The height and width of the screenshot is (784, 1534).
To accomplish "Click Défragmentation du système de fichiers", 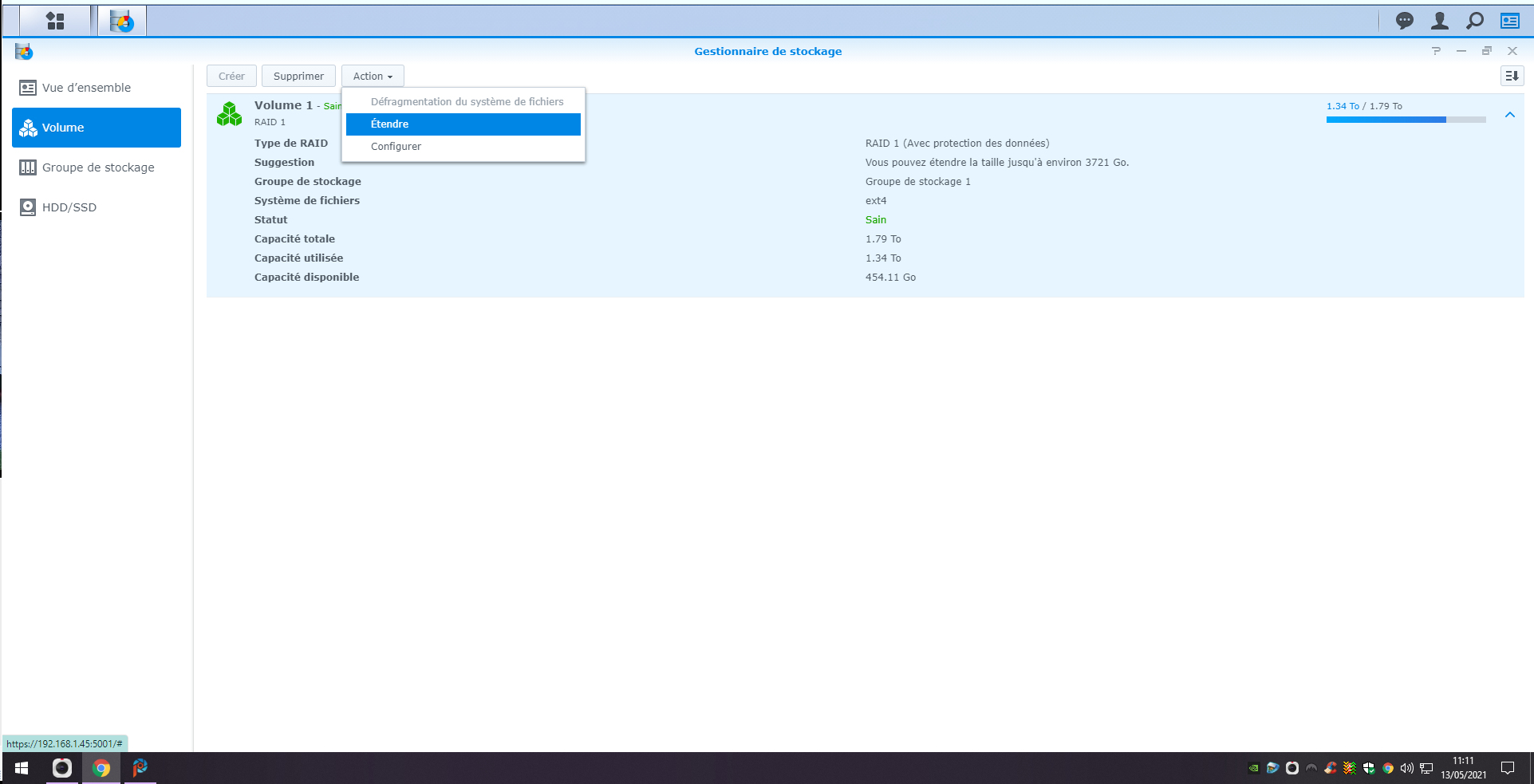I will (467, 101).
